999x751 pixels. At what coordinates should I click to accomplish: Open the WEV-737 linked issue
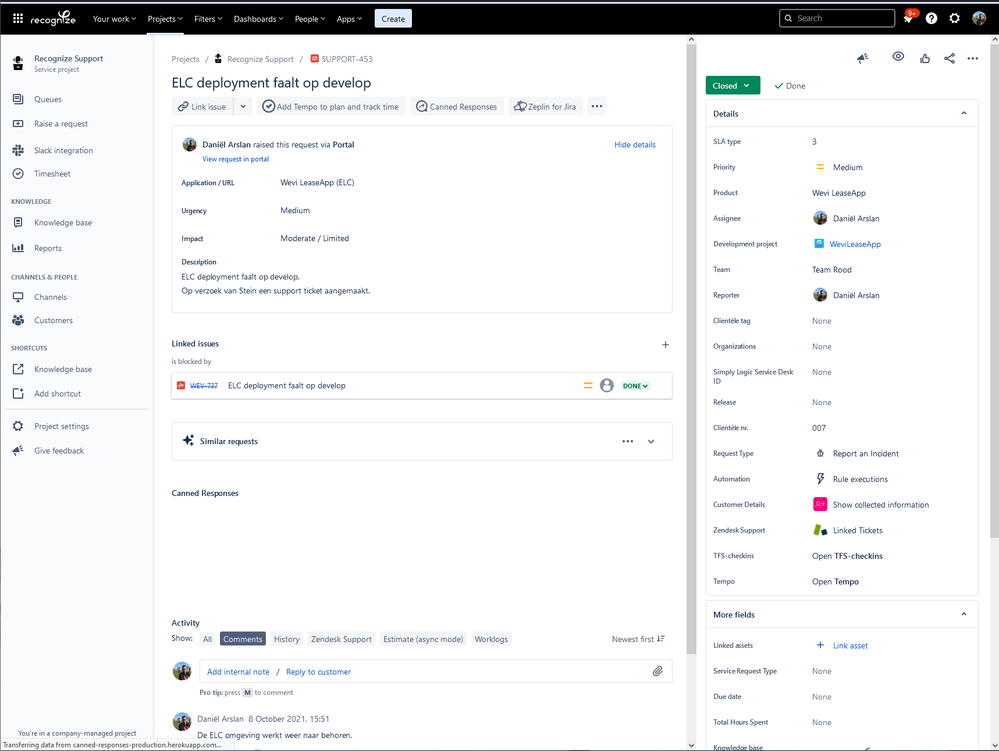coord(204,386)
